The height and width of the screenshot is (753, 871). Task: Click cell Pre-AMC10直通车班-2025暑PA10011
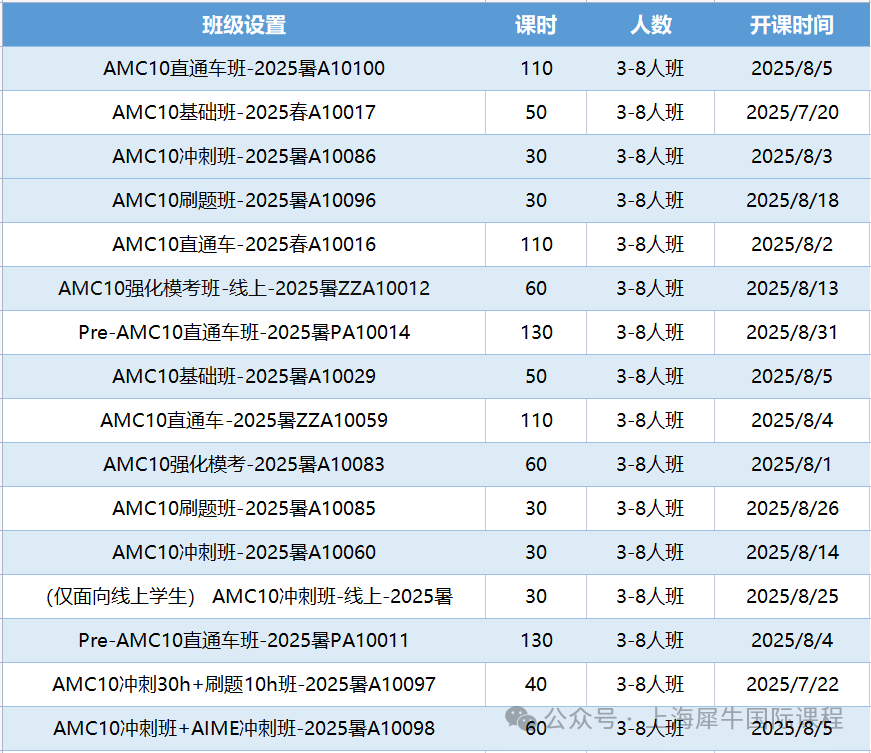pyautogui.click(x=244, y=640)
